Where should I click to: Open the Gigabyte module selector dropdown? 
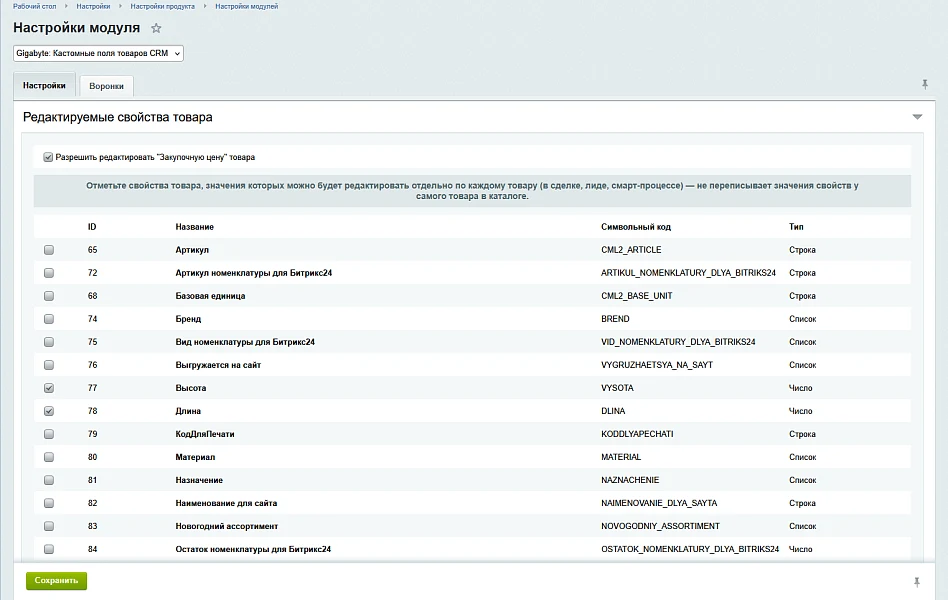(x=98, y=53)
